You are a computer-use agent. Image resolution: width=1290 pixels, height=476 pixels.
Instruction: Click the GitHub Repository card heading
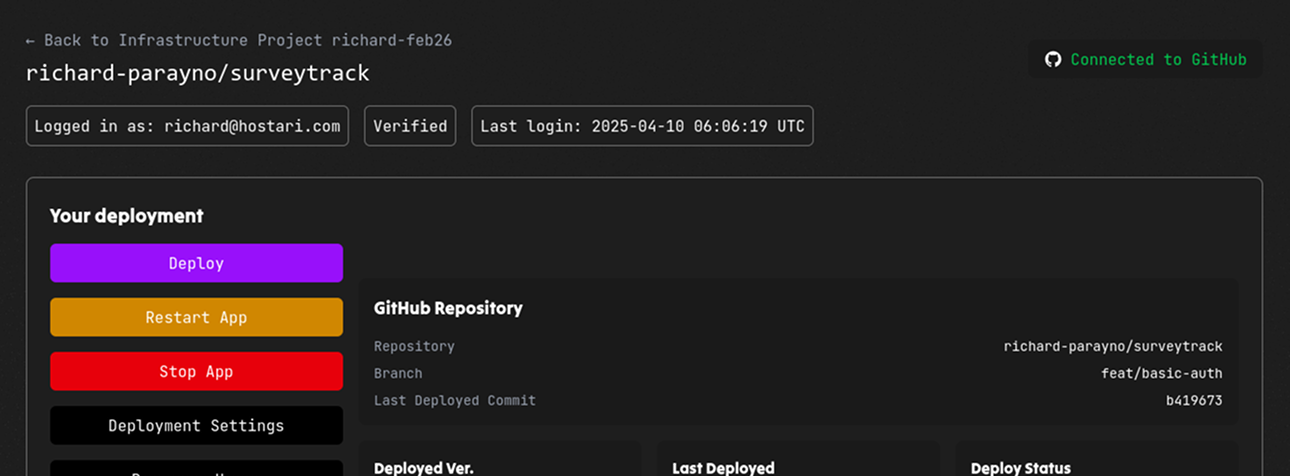point(448,308)
